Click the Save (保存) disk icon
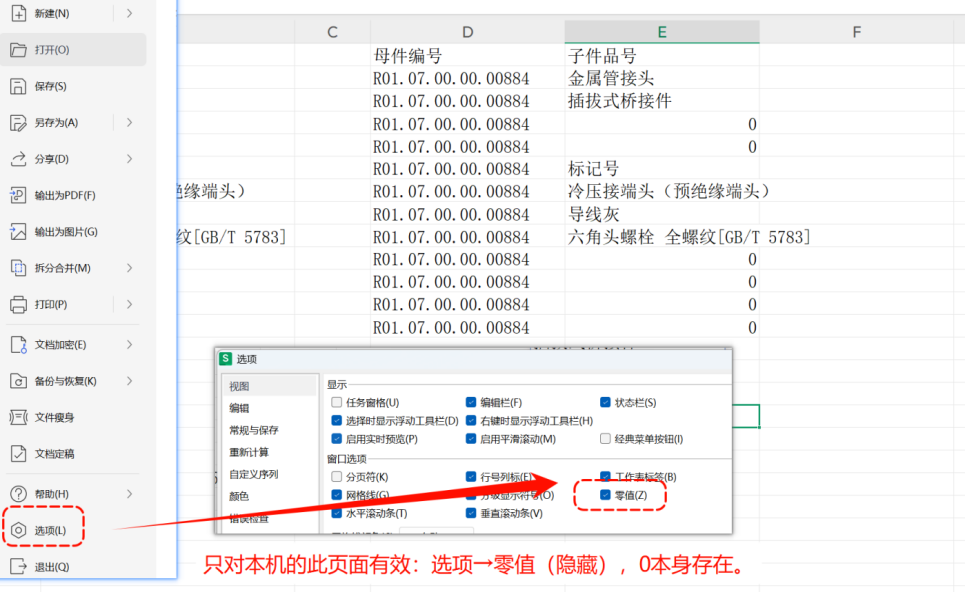Screen dimensions: 965x593 click(18, 86)
